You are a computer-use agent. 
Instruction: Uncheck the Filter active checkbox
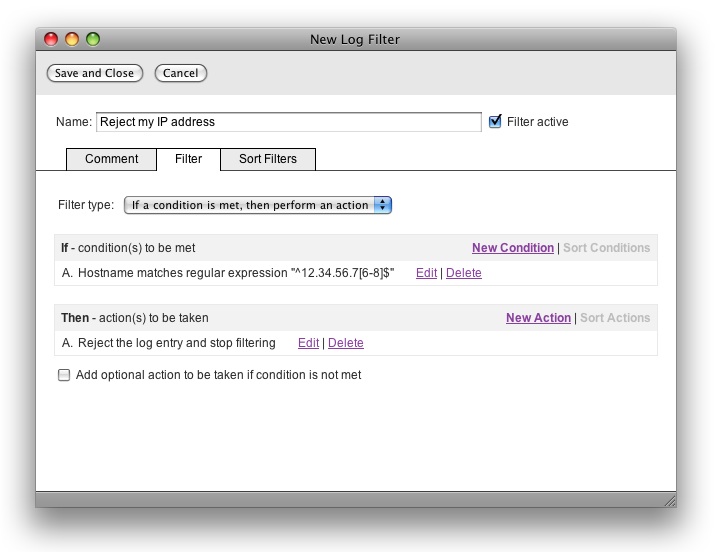tap(495, 122)
